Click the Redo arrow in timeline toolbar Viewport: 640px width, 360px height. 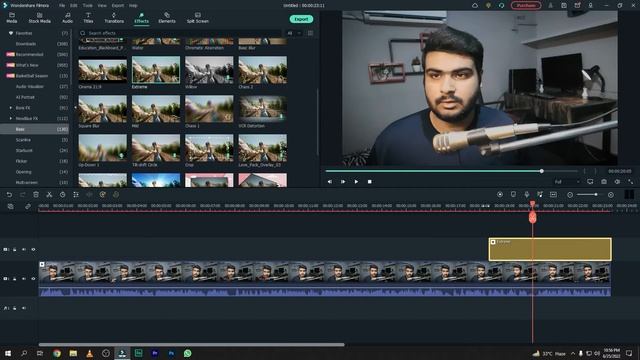22,195
